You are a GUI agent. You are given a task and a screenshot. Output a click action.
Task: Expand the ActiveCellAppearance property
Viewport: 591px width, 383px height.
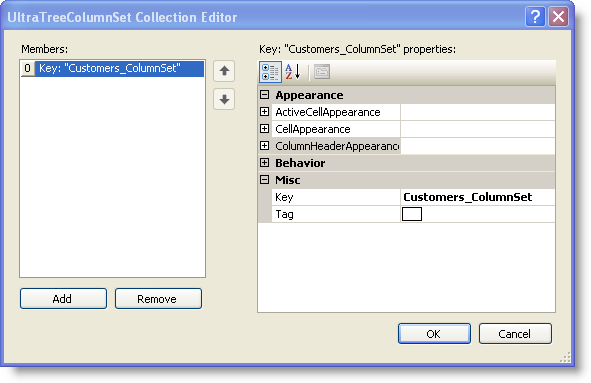265,112
